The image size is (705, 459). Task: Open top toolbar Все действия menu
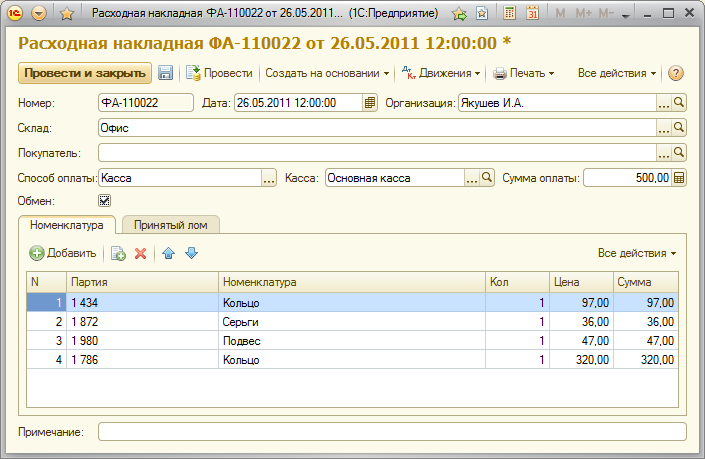tap(616, 73)
